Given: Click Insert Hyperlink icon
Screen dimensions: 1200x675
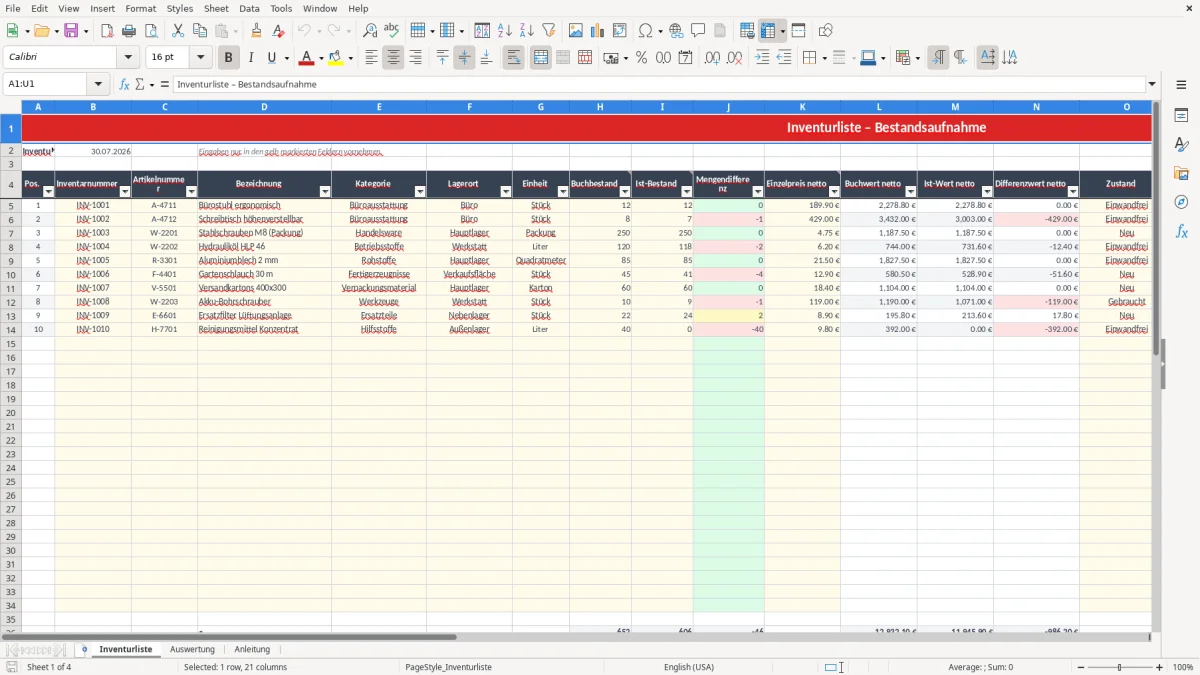Looking at the screenshot, I should pos(676,31).
